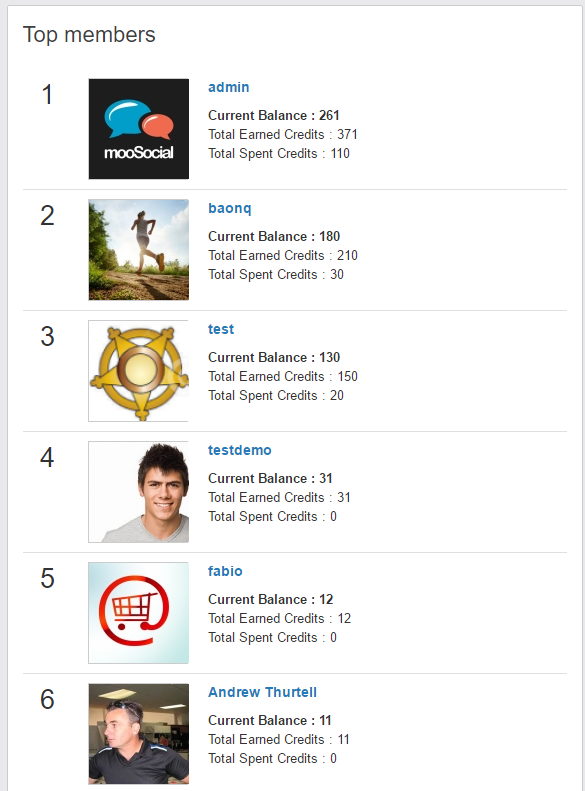Select admin's Current Balance 261 text
The width and height of the screenshot is (585, 791).
coord(274,116)
